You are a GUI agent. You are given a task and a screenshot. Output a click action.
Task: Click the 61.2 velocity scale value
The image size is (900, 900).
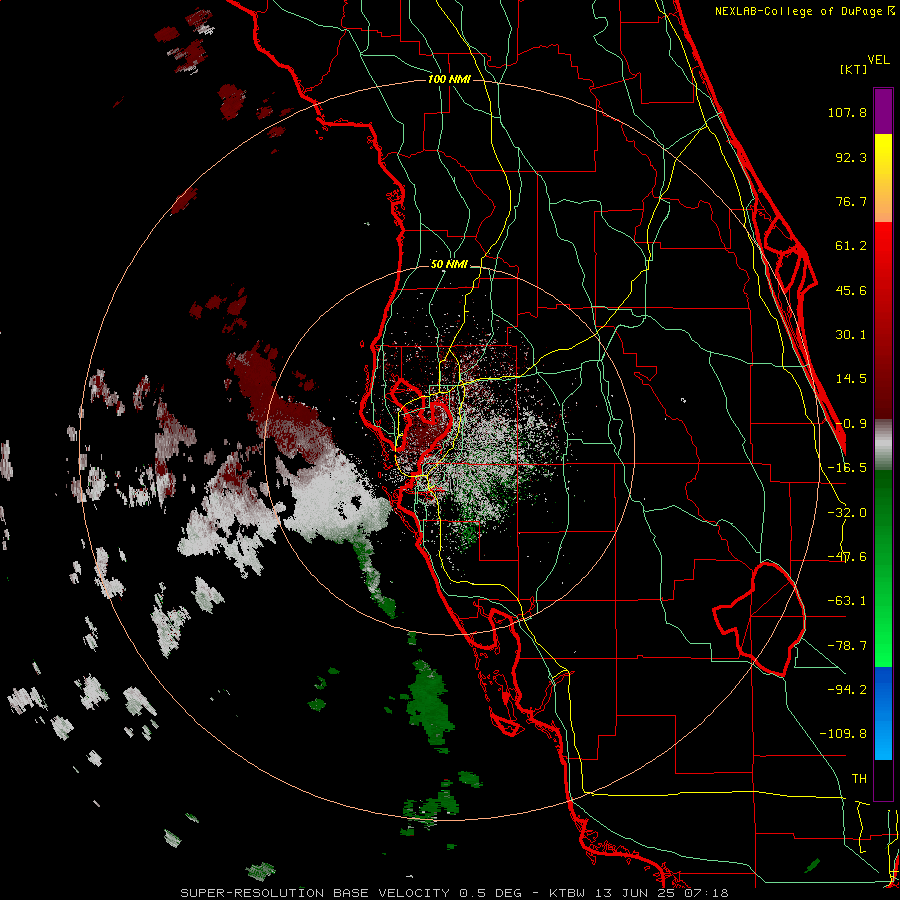click(851, 246)
